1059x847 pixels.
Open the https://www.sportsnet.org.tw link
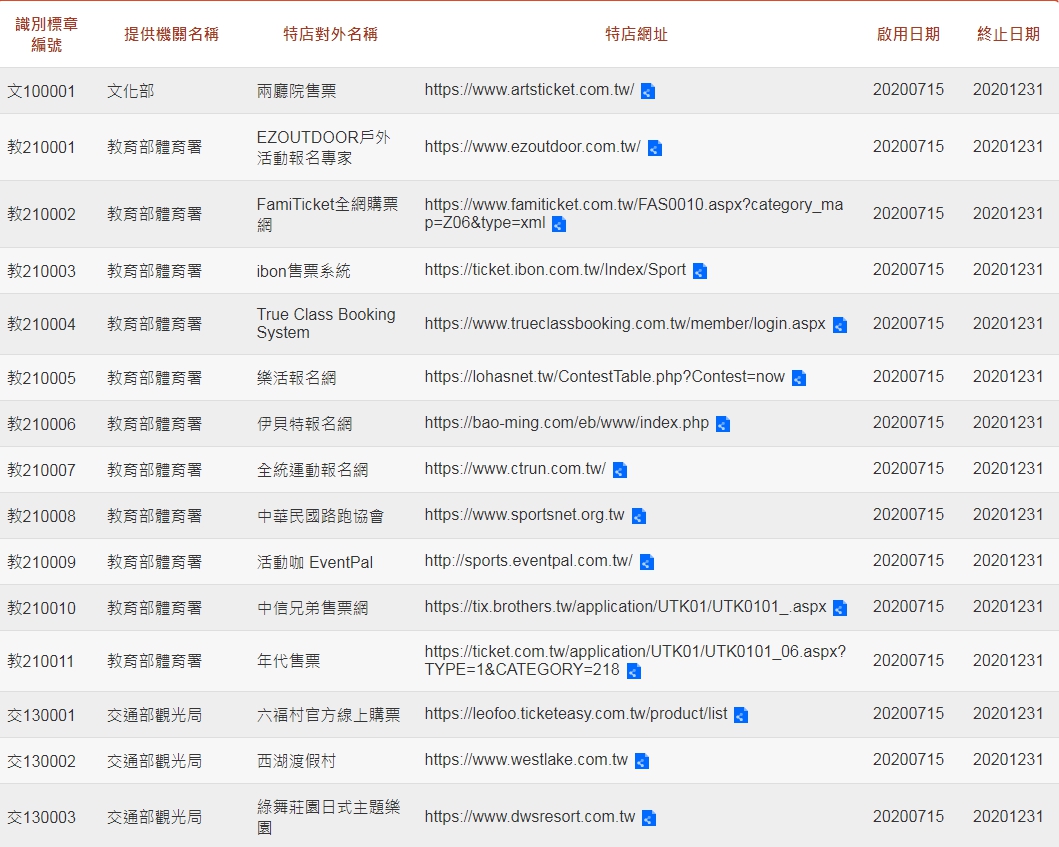click(x=524, y=515)
